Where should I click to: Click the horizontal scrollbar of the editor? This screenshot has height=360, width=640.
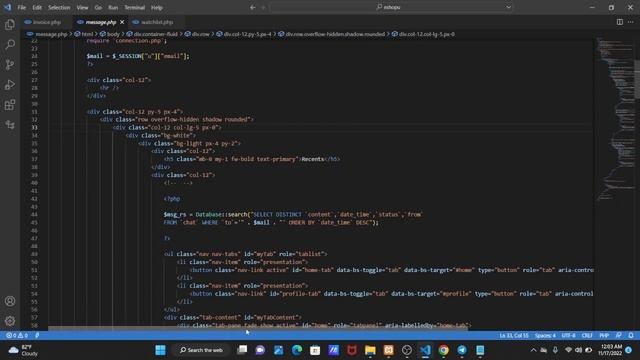pos(258,328)
